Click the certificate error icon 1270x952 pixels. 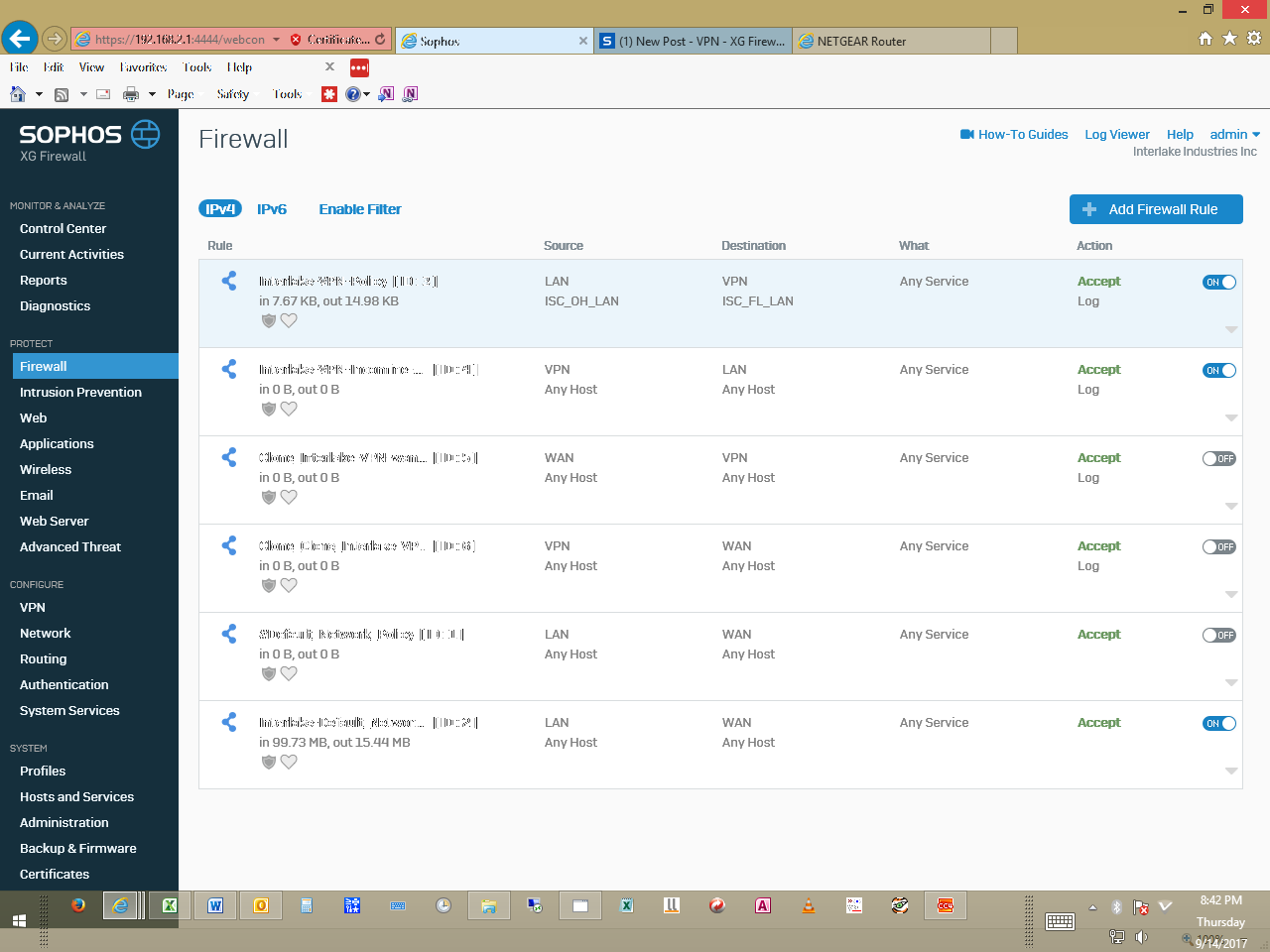[x=296, y=40]
